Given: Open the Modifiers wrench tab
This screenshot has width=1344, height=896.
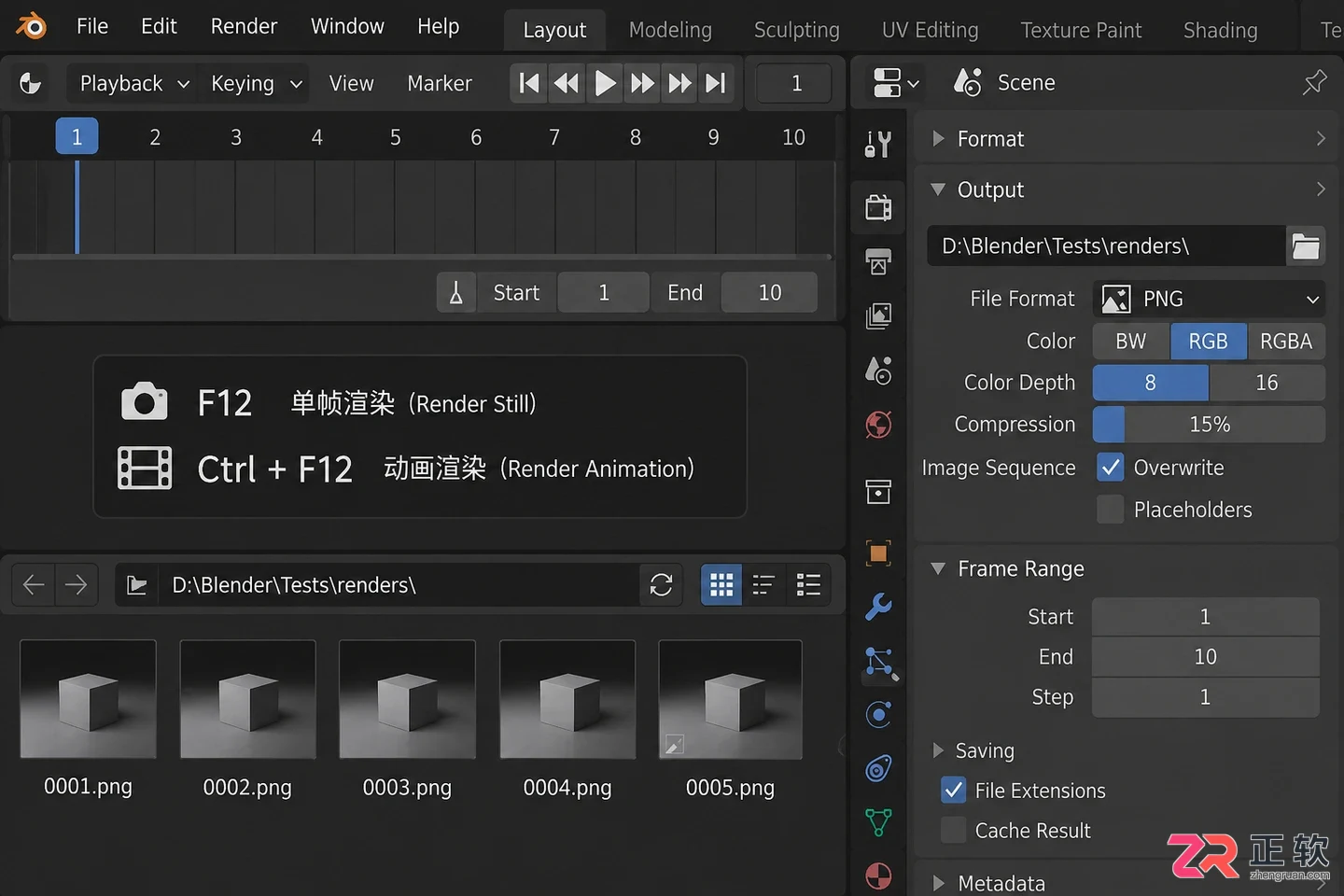Looking at the screenshot, I should tap(878, 607).
